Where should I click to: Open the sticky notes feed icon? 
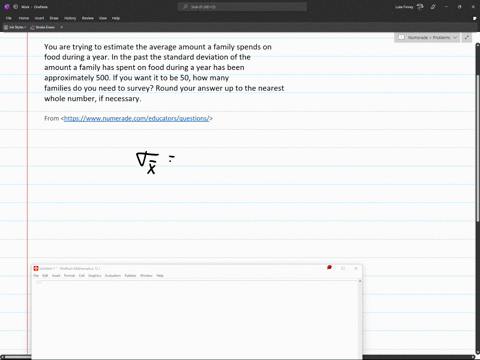(x=474, y=18)
